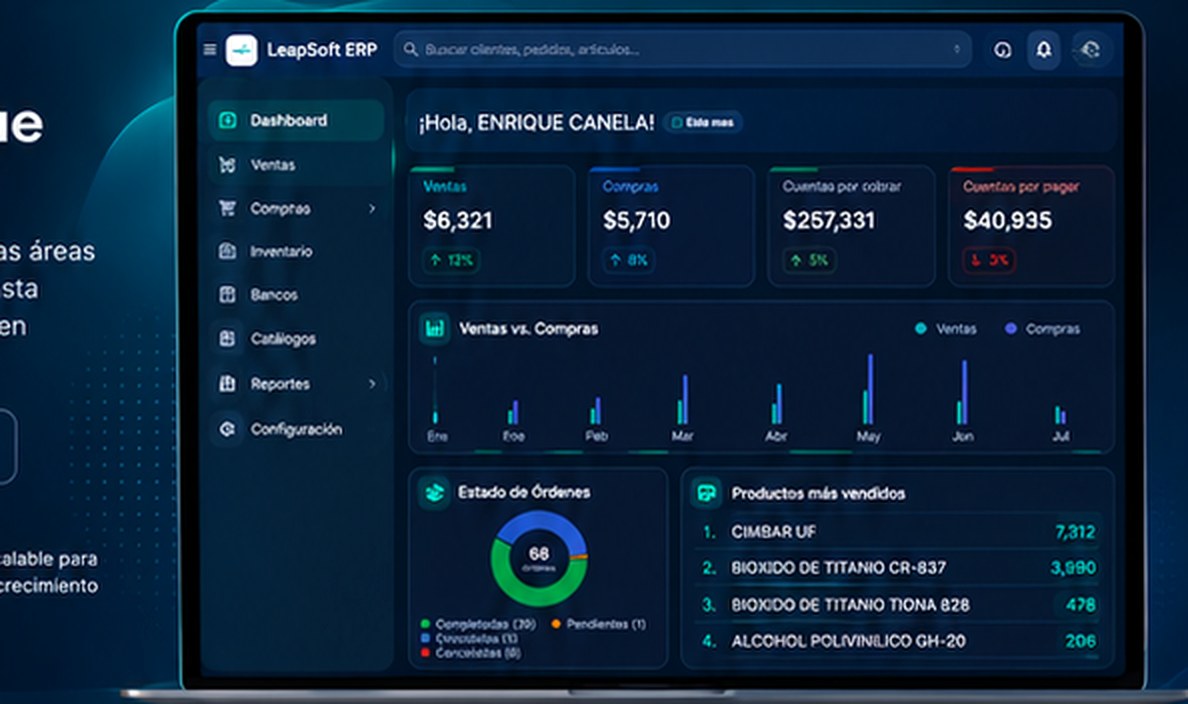1188x704 pixels.
Task: Click the 13% growth badge on Ventas
Action: tap(452, 260)
